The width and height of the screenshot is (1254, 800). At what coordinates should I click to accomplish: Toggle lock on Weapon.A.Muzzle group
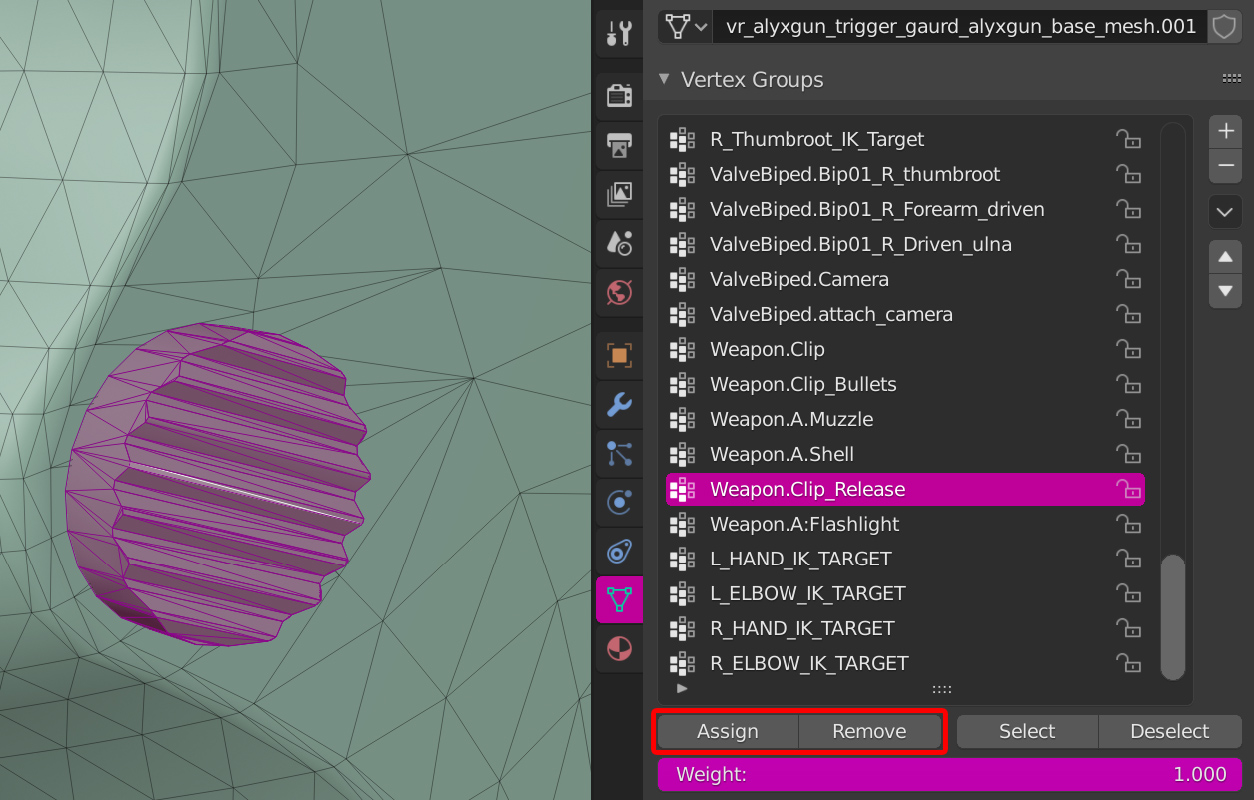tap(1128, 419)
